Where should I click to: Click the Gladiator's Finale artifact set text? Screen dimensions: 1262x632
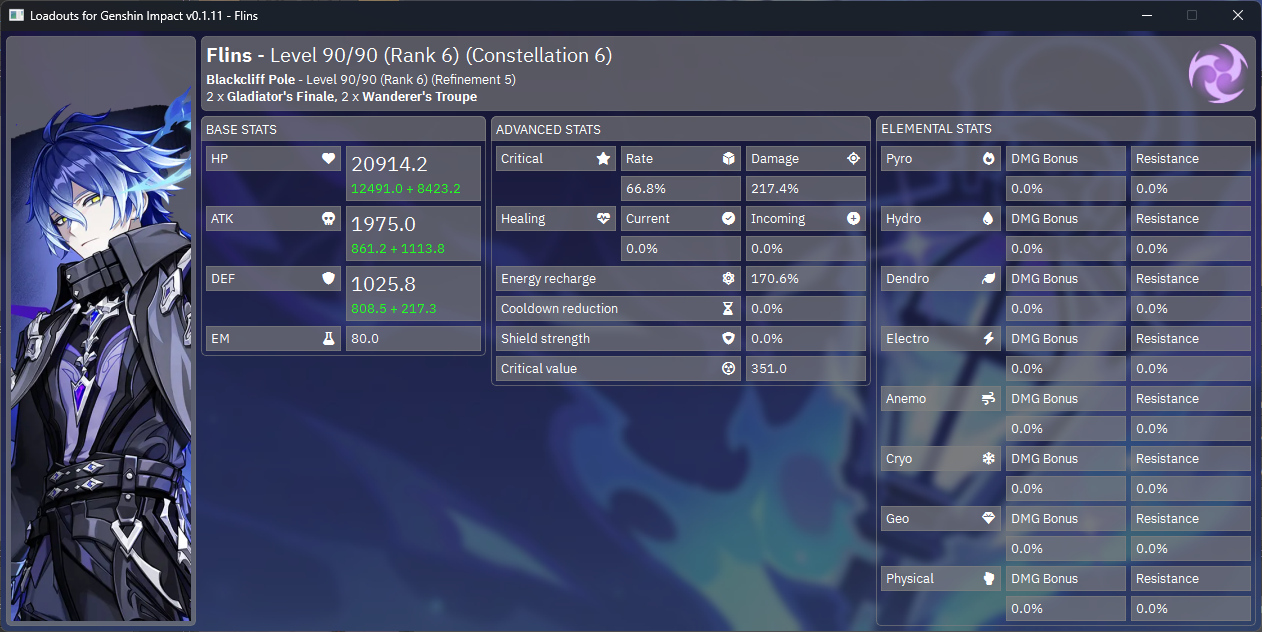pos(279,97)
